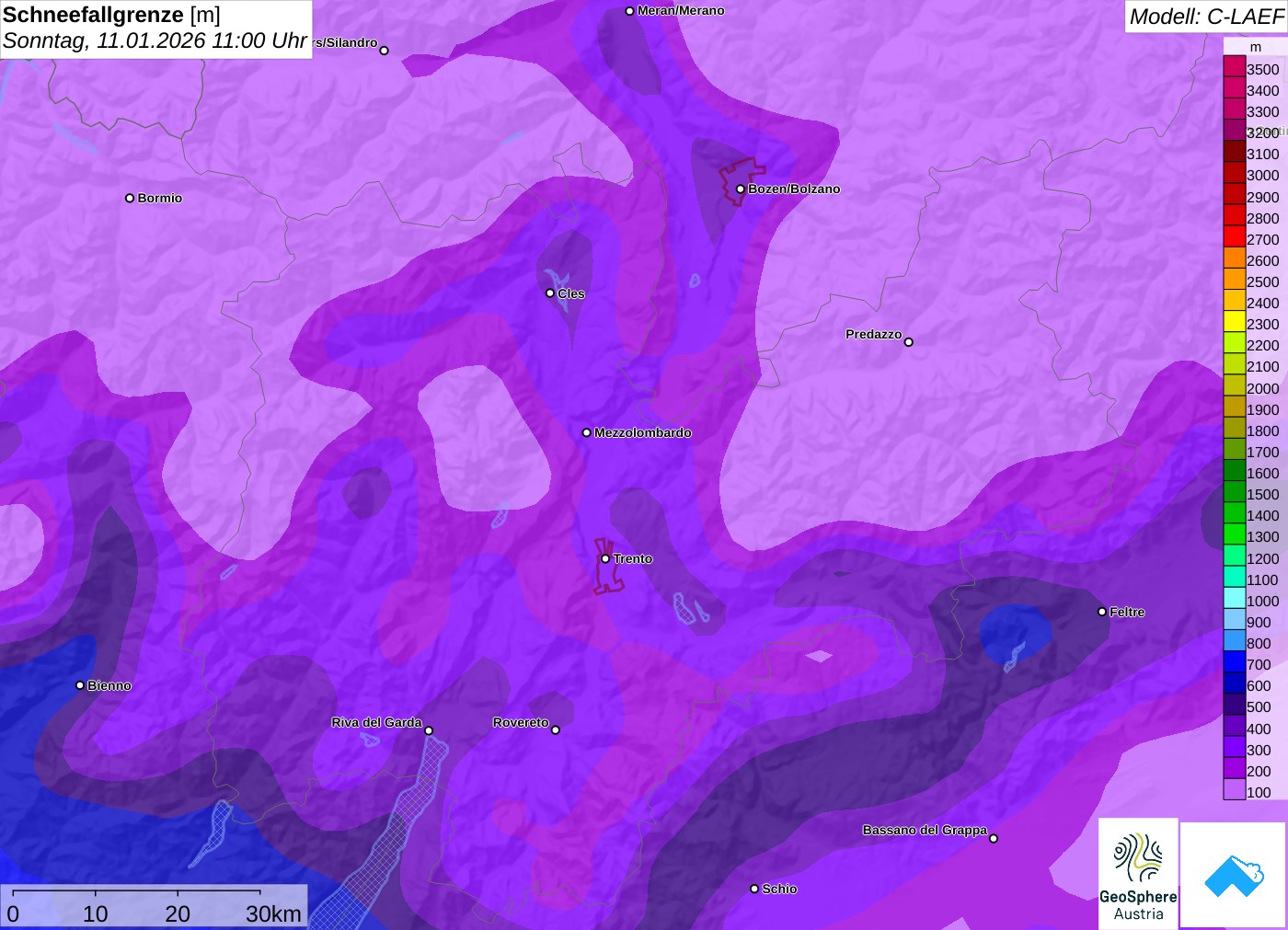
Task: Click the 1500 m green legend swatch
Action: pos(1234,491)
